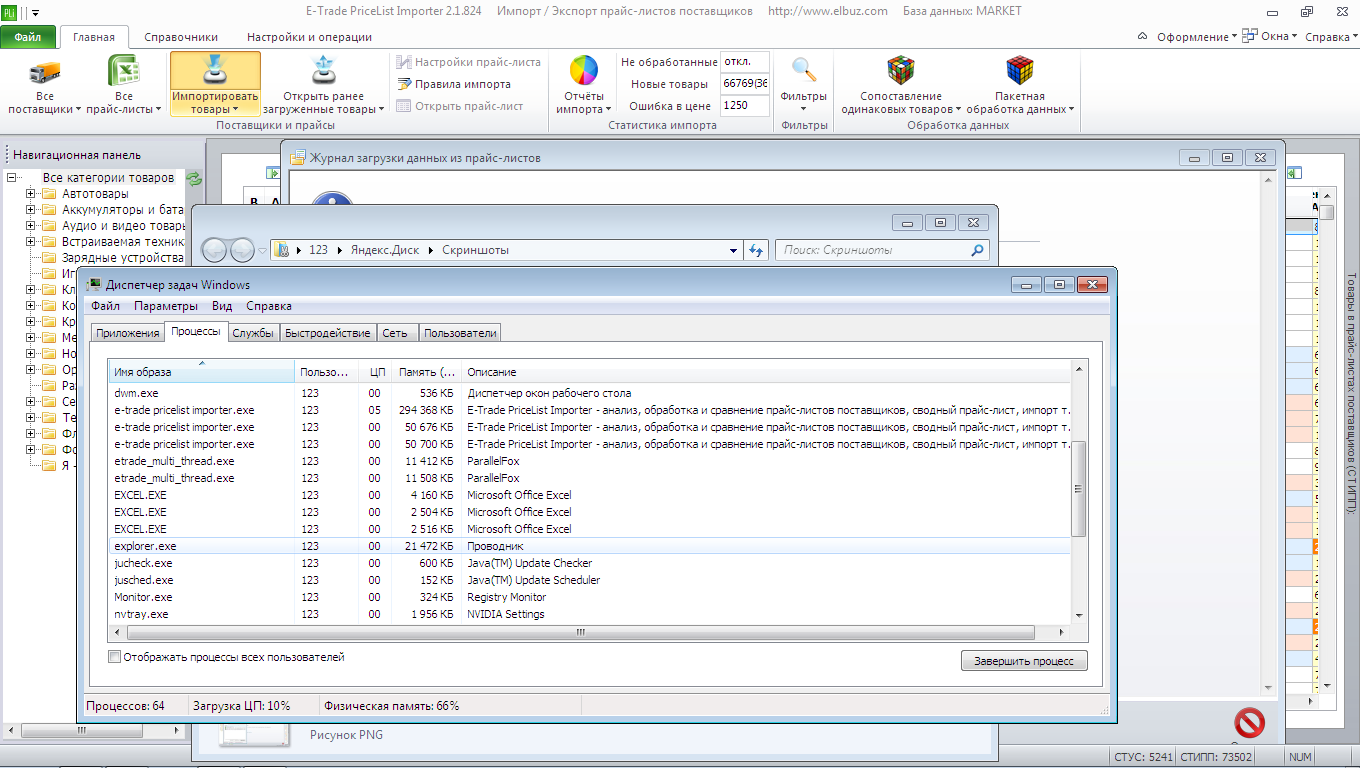Screen dimensions: 1360x768
Task: Open the green Файл tab
Action: click(x=28, y=37)
